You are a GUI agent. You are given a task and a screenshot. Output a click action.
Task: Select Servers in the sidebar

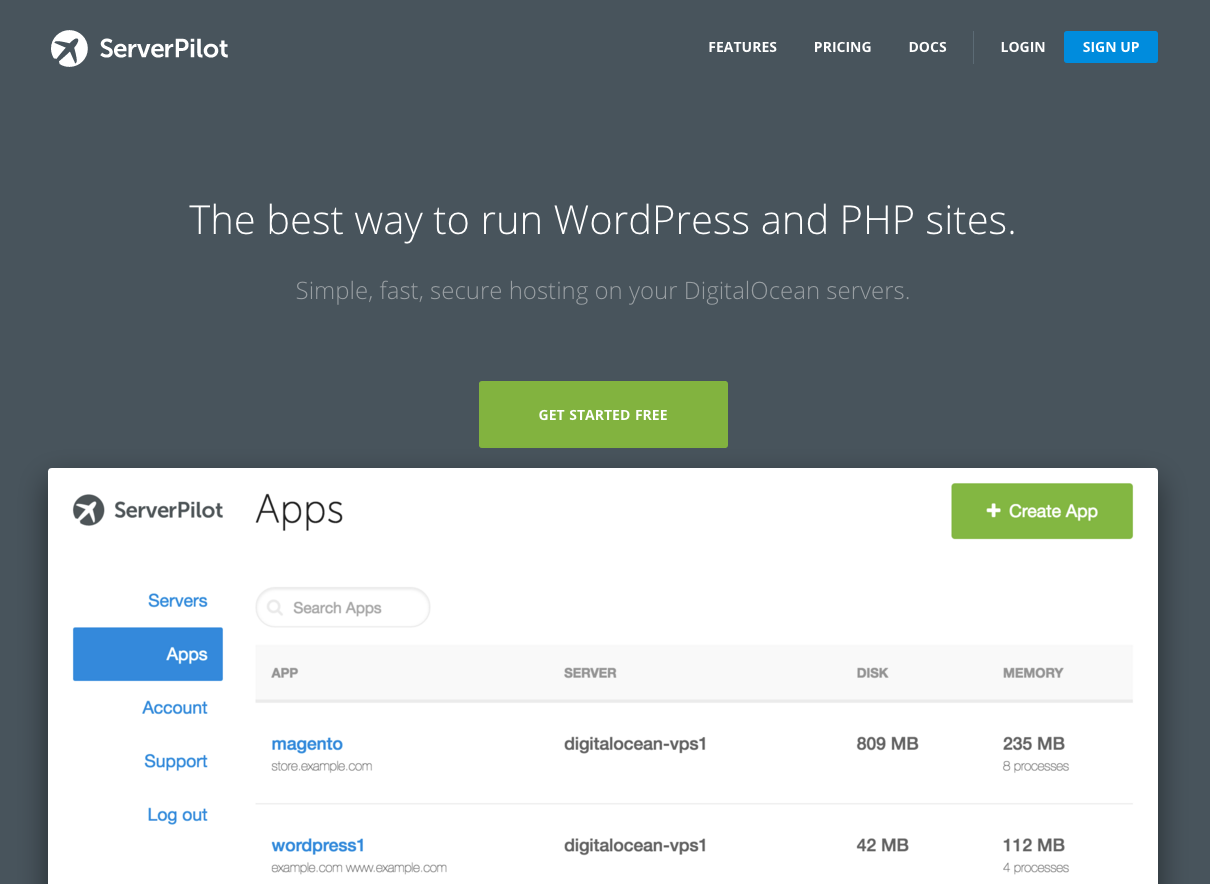177,601
